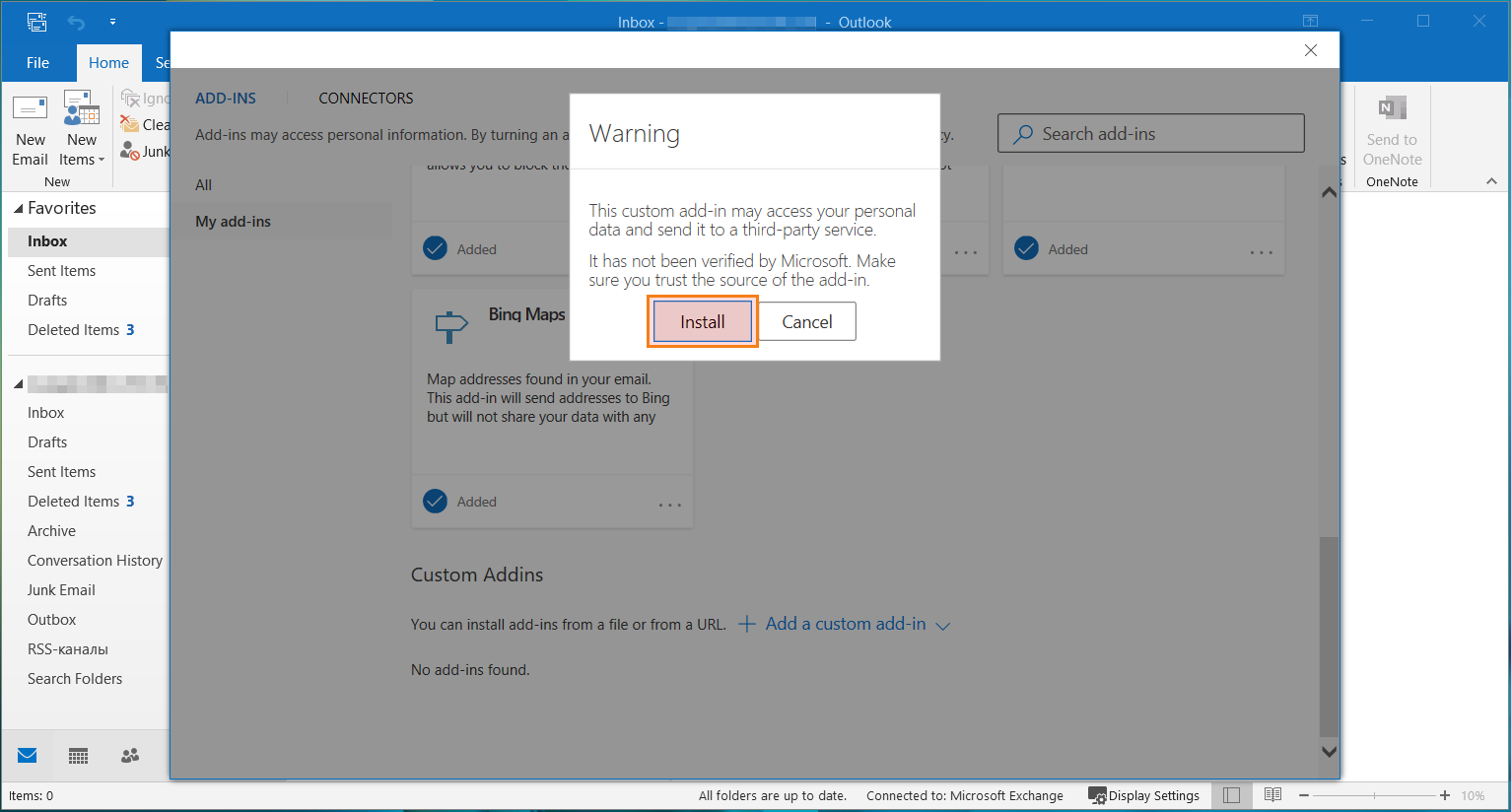Screen dimensions: 1511x812
Task: Click the Send to OneNote icon
Action: tap(1392, 108)
